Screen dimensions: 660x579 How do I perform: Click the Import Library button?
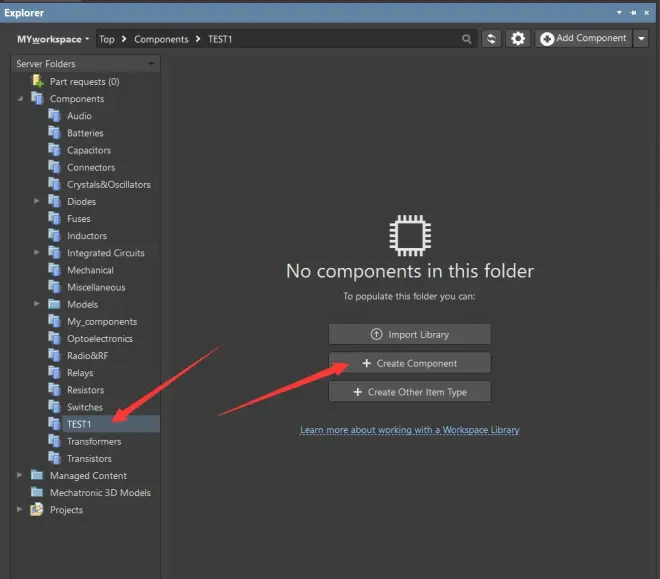410,334
